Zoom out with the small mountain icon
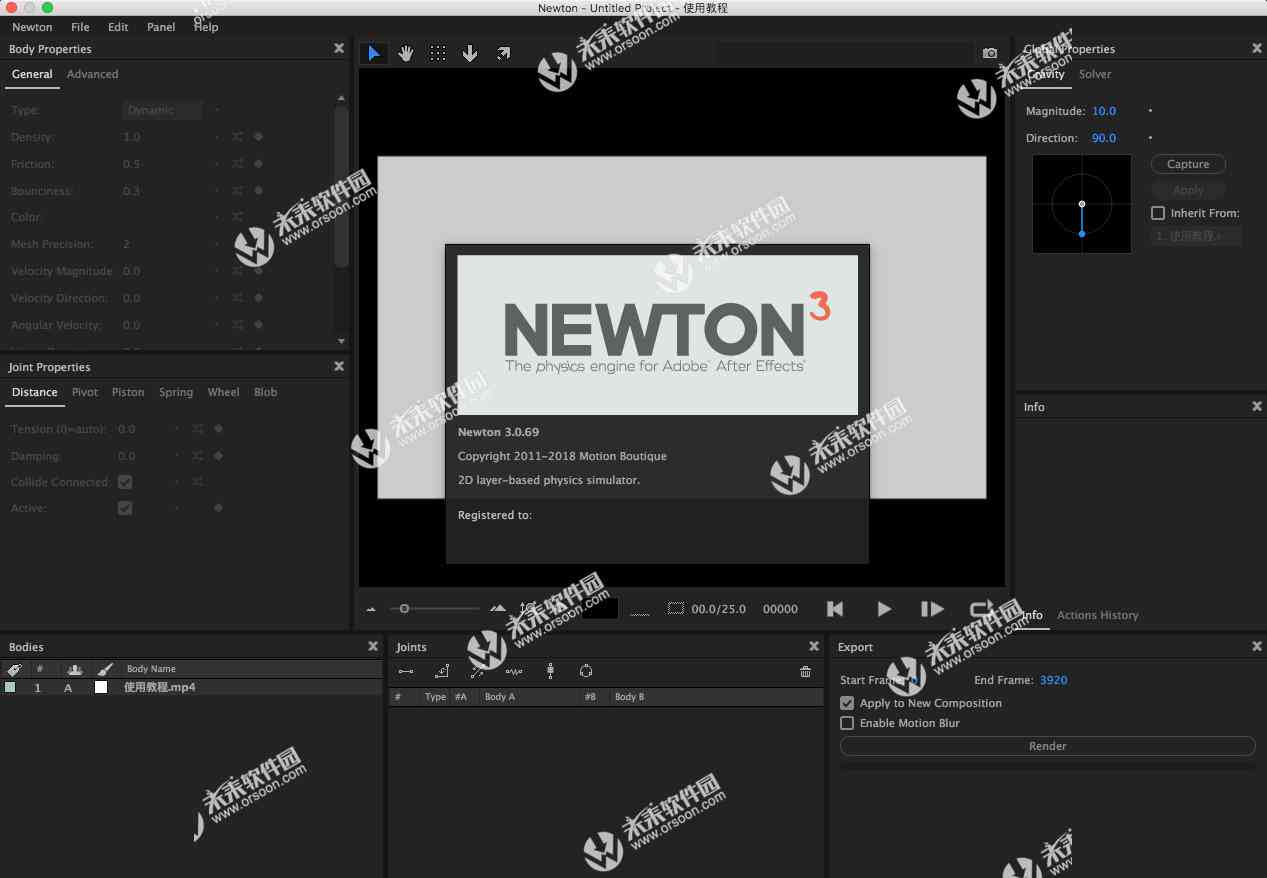Screen dimensions: 1267x878 371,609
